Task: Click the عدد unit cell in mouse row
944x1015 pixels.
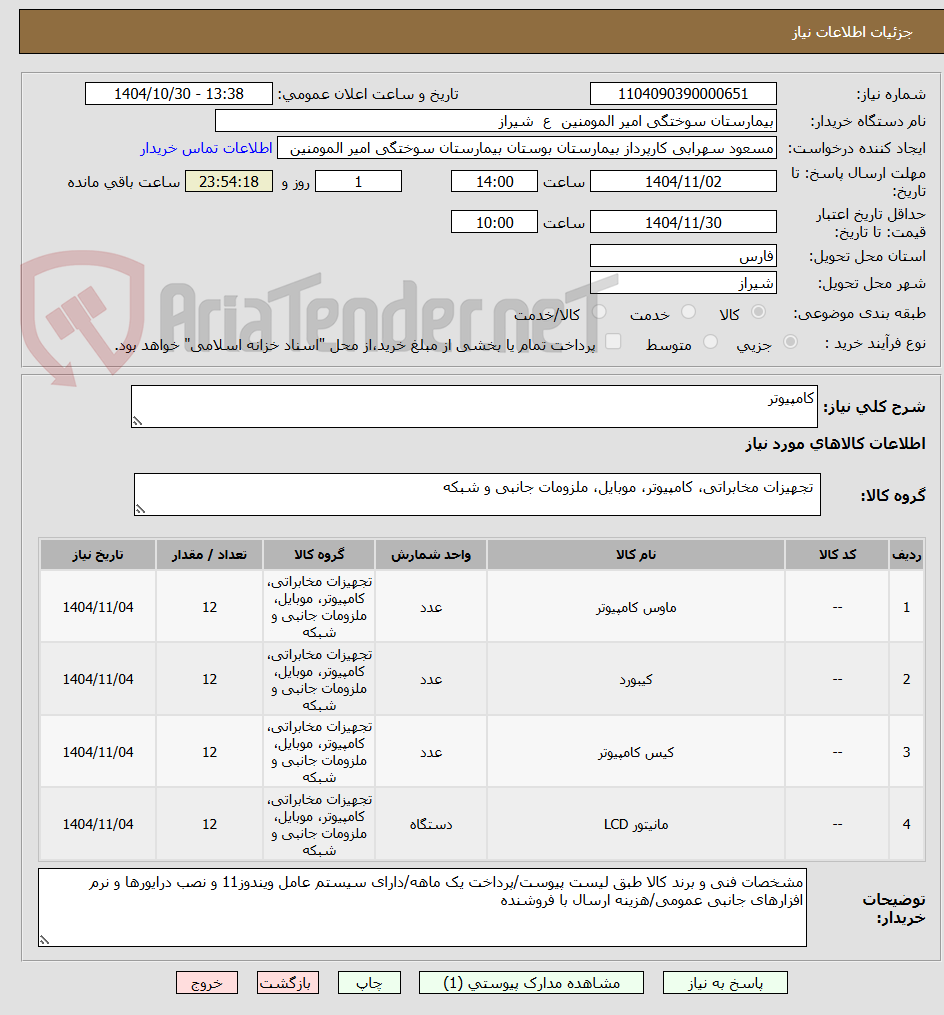Action: point(431,607)
